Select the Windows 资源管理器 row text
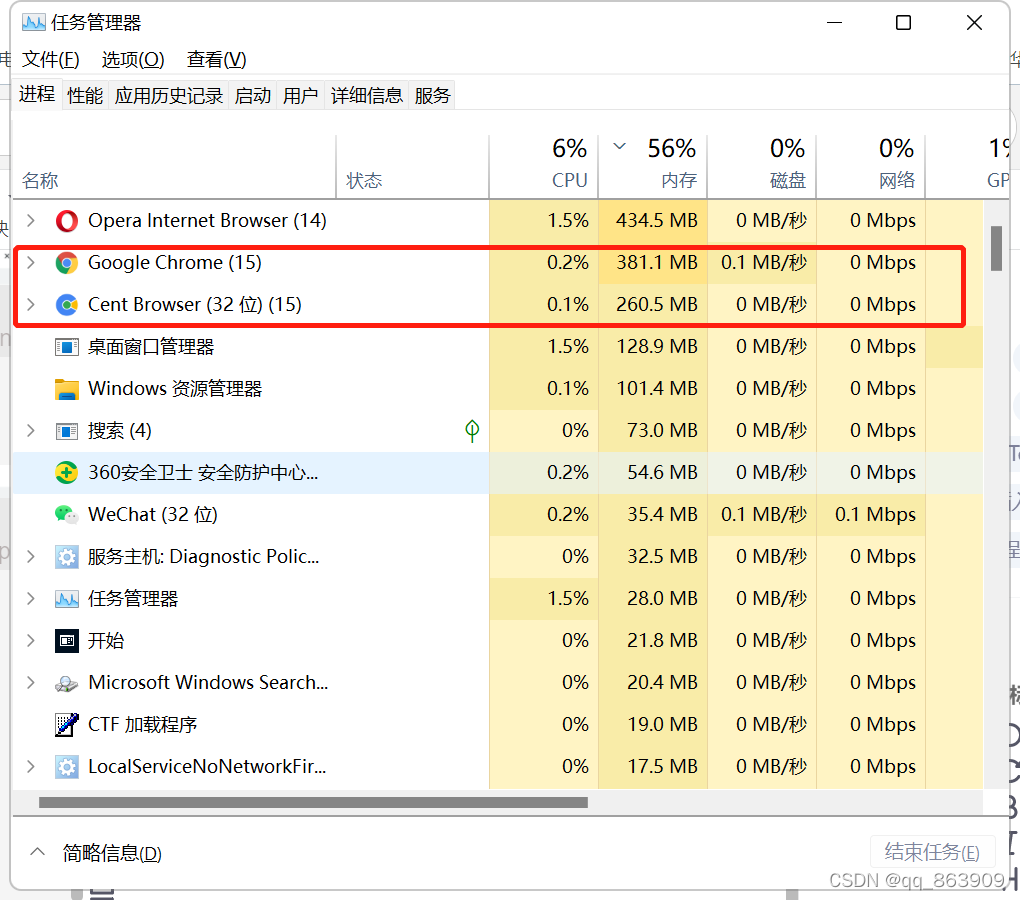Image resolution: width=1020 pixels, height=900 pixels. click(x=175, y=389)
